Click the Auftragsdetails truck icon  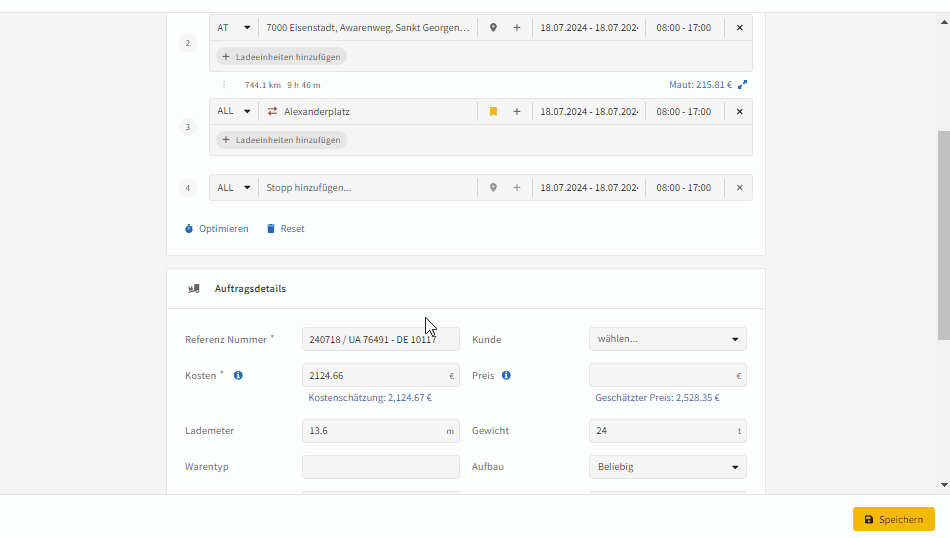click(194, 288)
